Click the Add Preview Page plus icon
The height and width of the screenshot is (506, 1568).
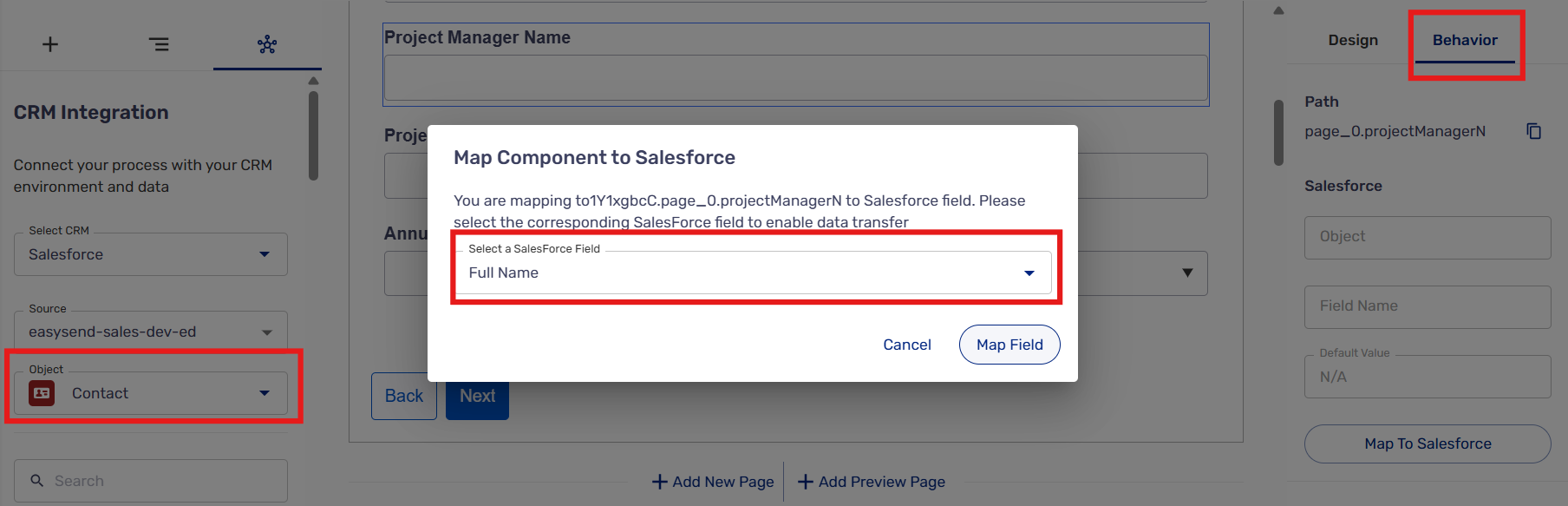click(x=806, y=482)
